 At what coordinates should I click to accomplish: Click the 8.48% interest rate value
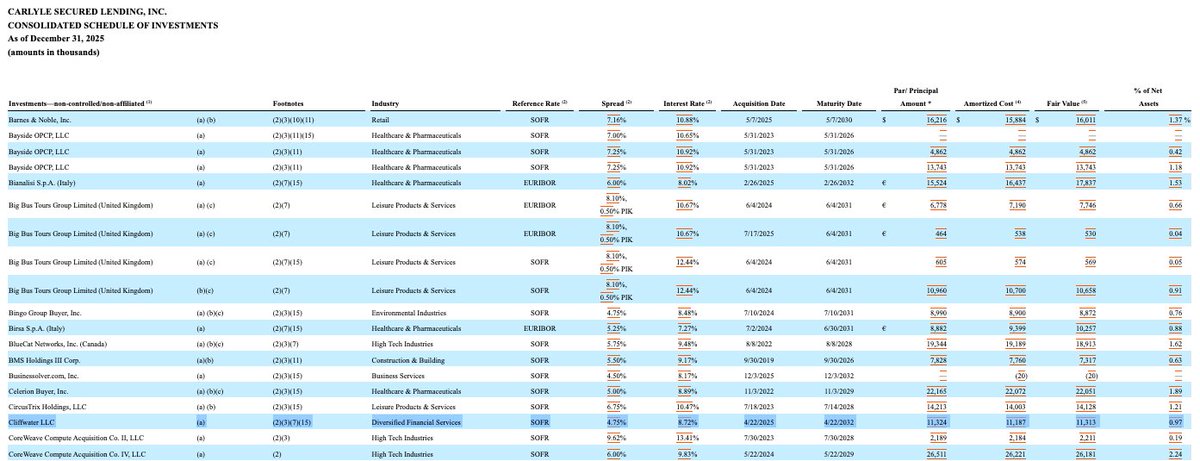(689, 312)
